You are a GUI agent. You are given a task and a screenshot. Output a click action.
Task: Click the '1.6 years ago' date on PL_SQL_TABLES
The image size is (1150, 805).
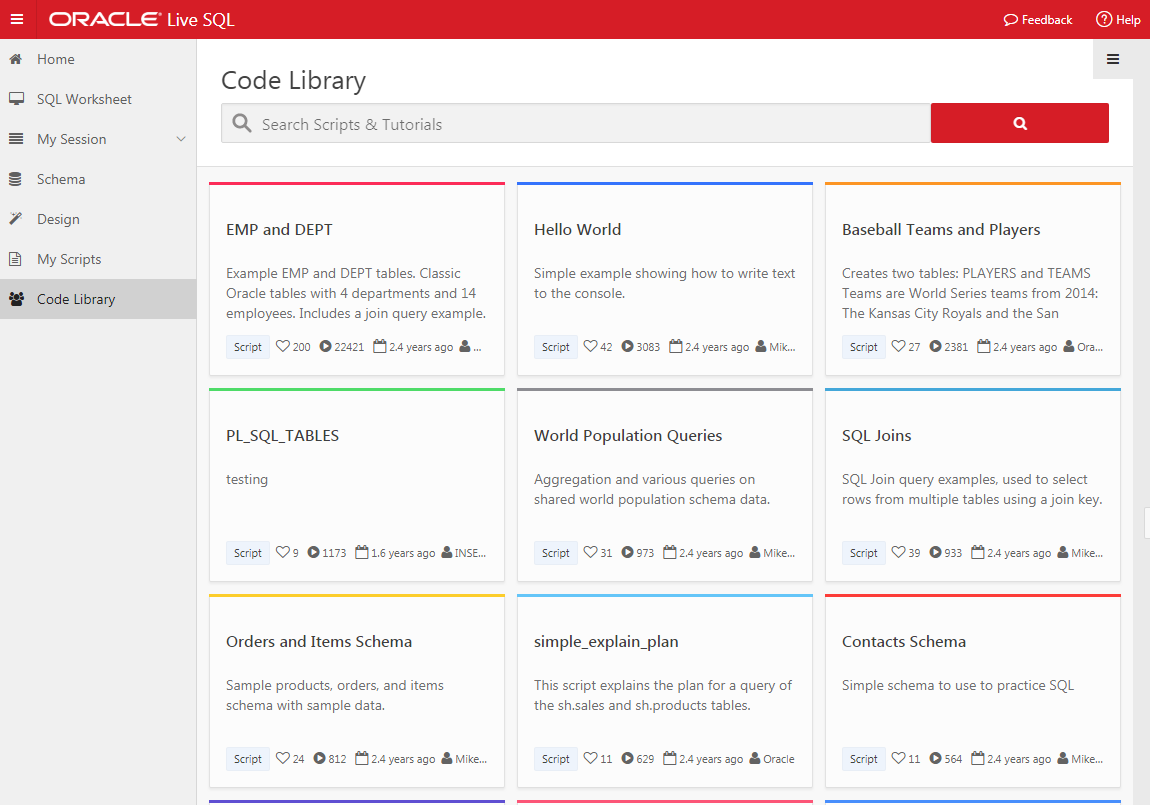click(403, 553)
